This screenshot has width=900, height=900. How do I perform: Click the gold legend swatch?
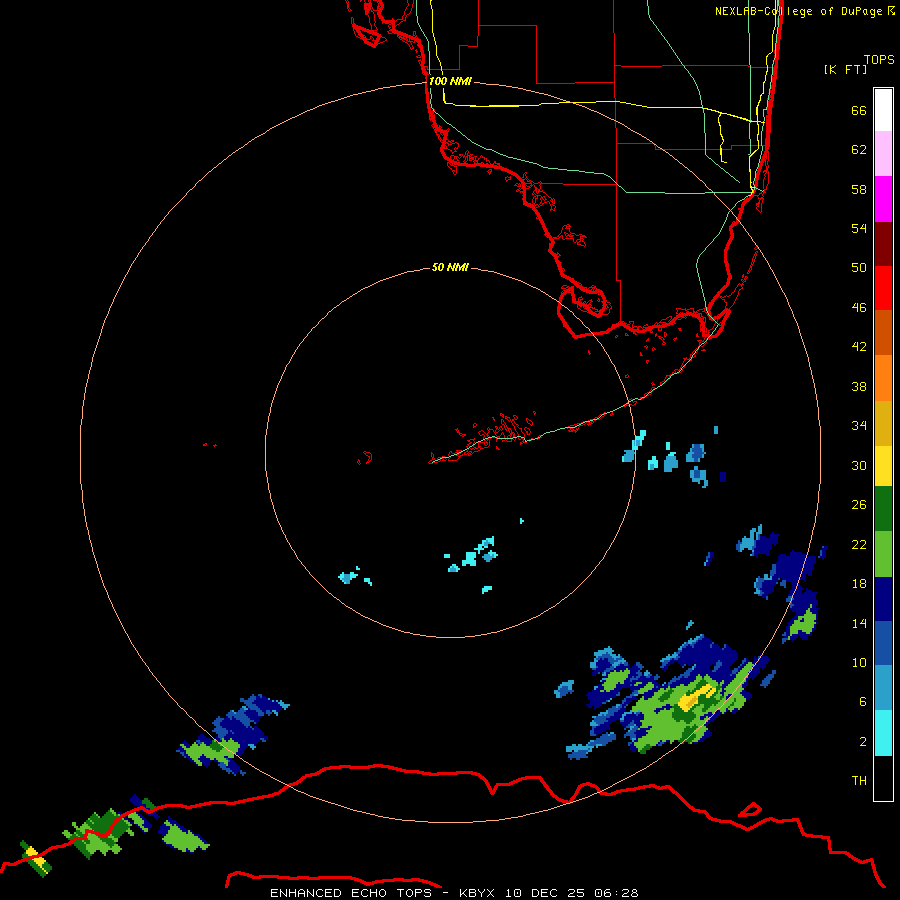tap(883, 423)
